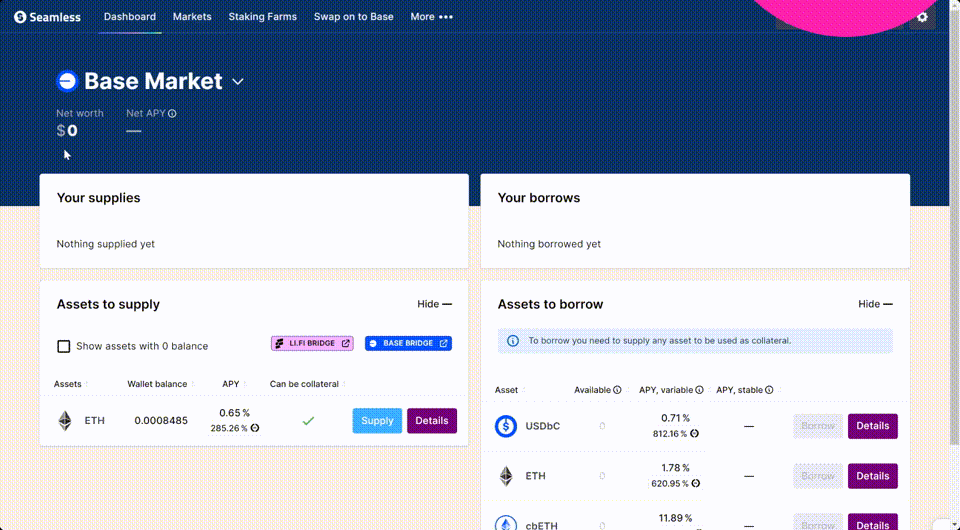Viewport: 960px width, 530px height.
Task: Sort by Wallet balance column header
Action: click(160, 384)
